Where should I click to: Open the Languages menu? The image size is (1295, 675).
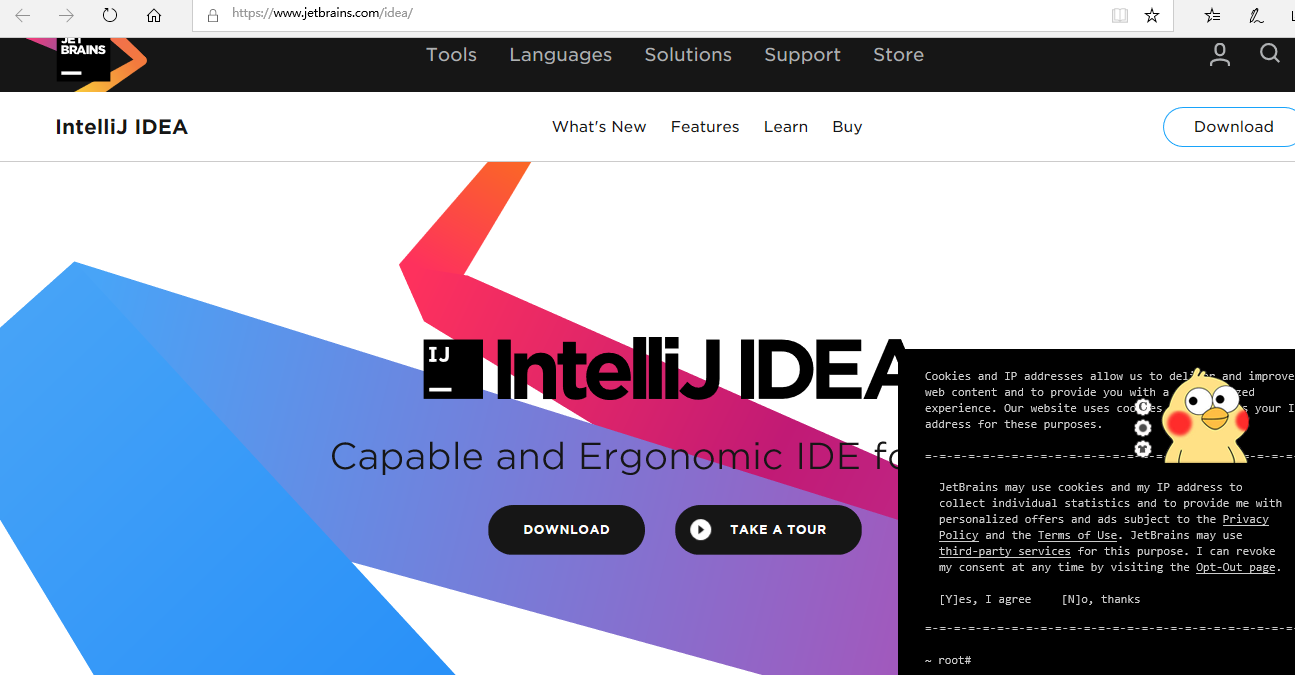pyautogui.click(x=560, y=55)
